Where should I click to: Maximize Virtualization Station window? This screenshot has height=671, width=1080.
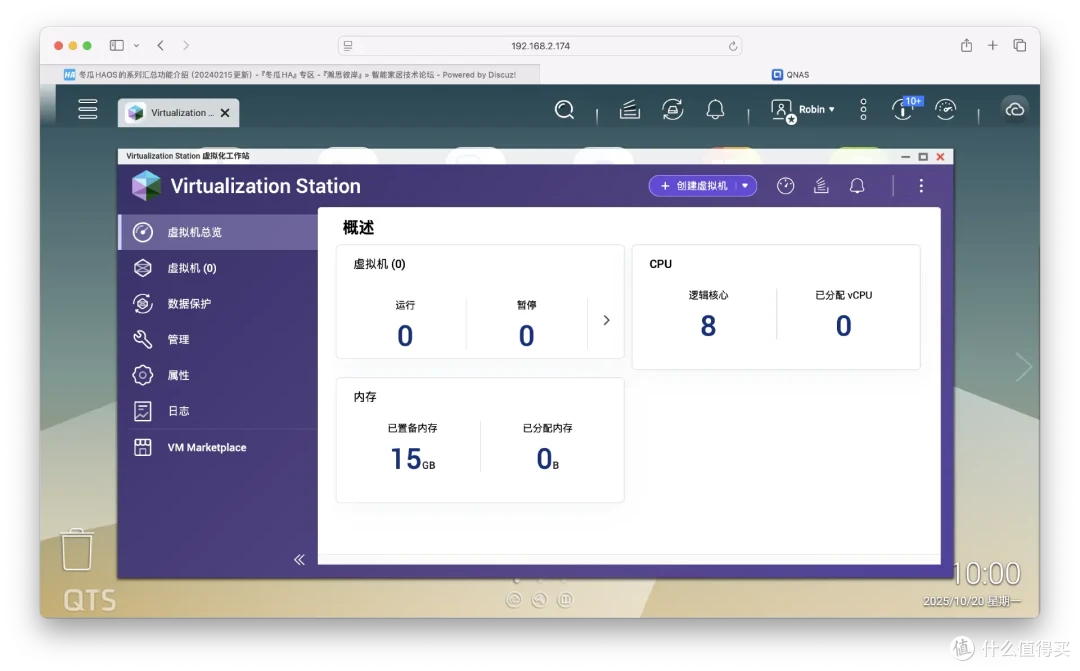click(923, 157)
